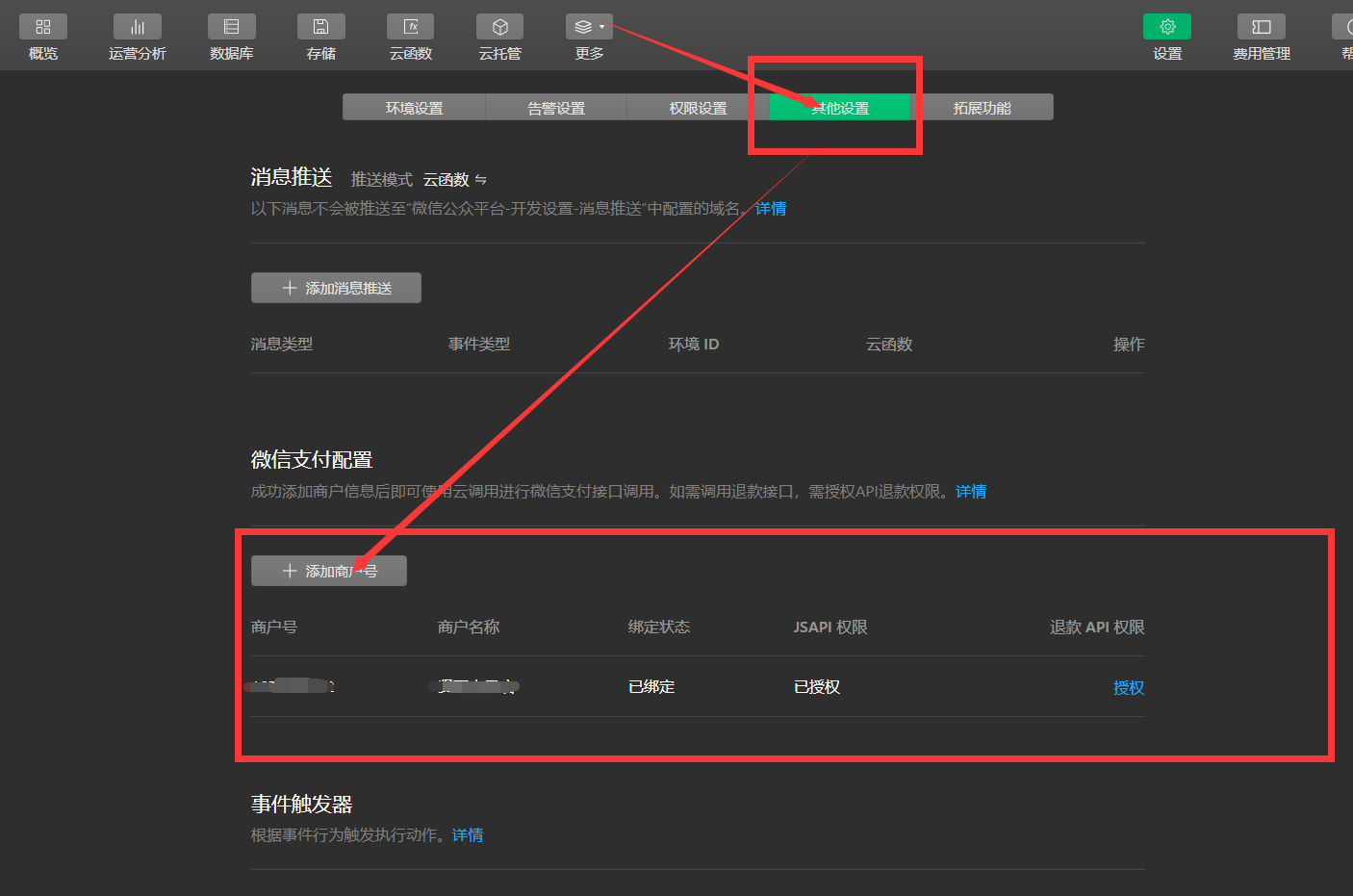1353x896 pixels.
Task: Click the 操作 column header
Action: click(x=1129, y=344)
